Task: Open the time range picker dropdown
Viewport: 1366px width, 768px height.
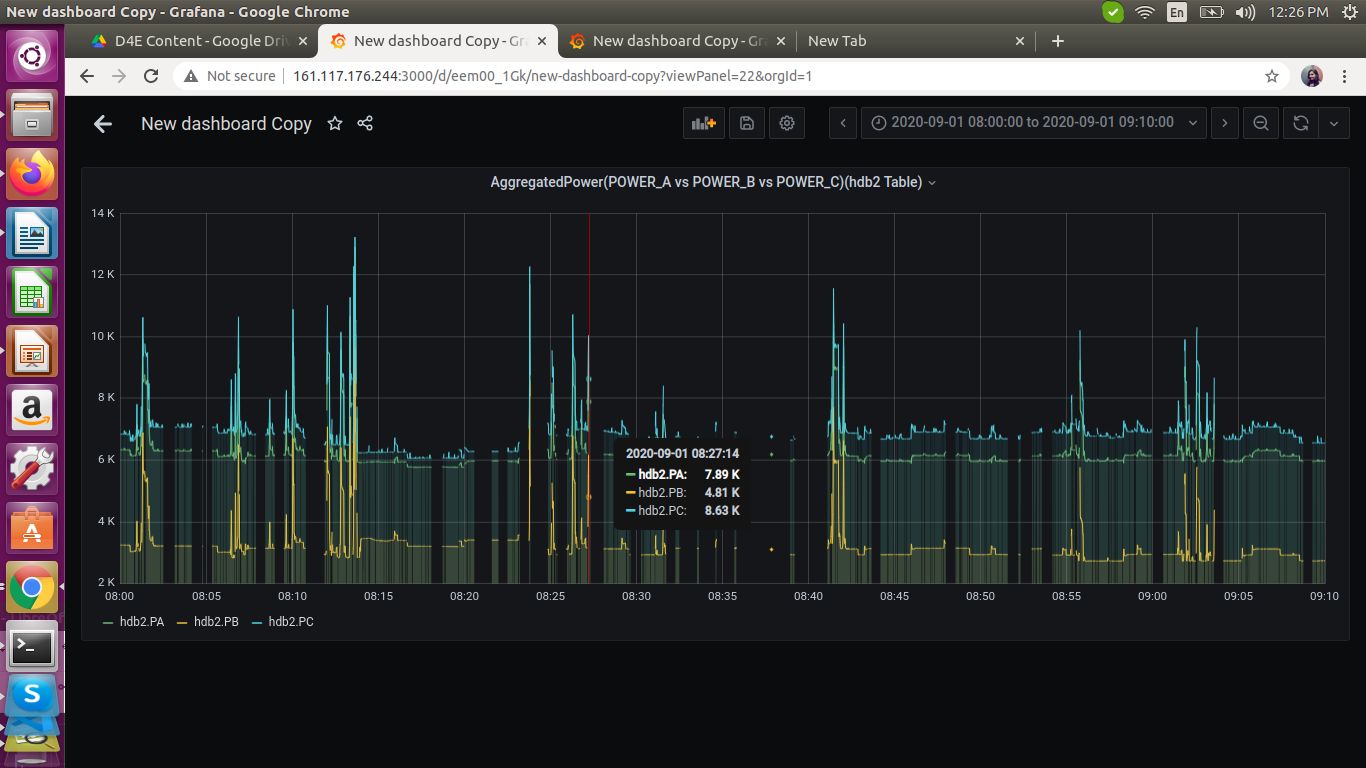Action: coord(1033,123)
